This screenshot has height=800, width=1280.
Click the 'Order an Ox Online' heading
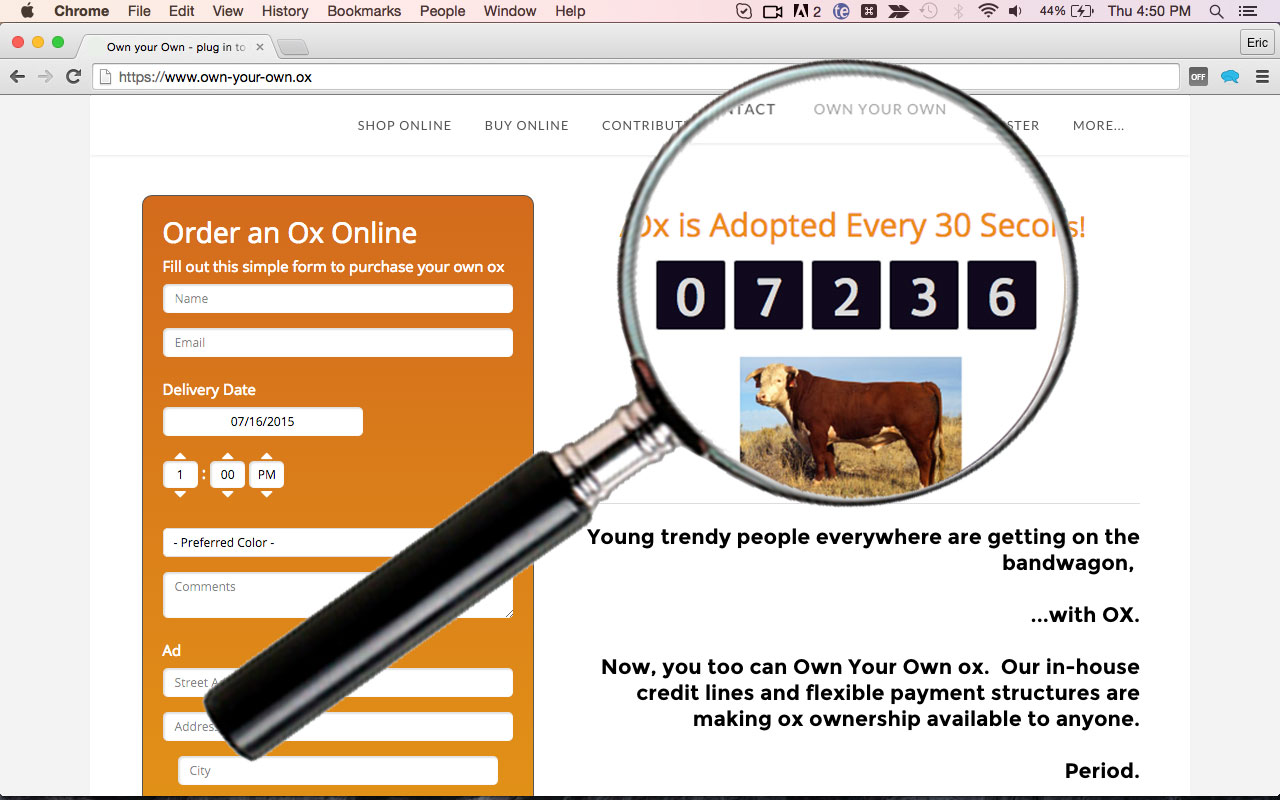[x=290, y=232]
